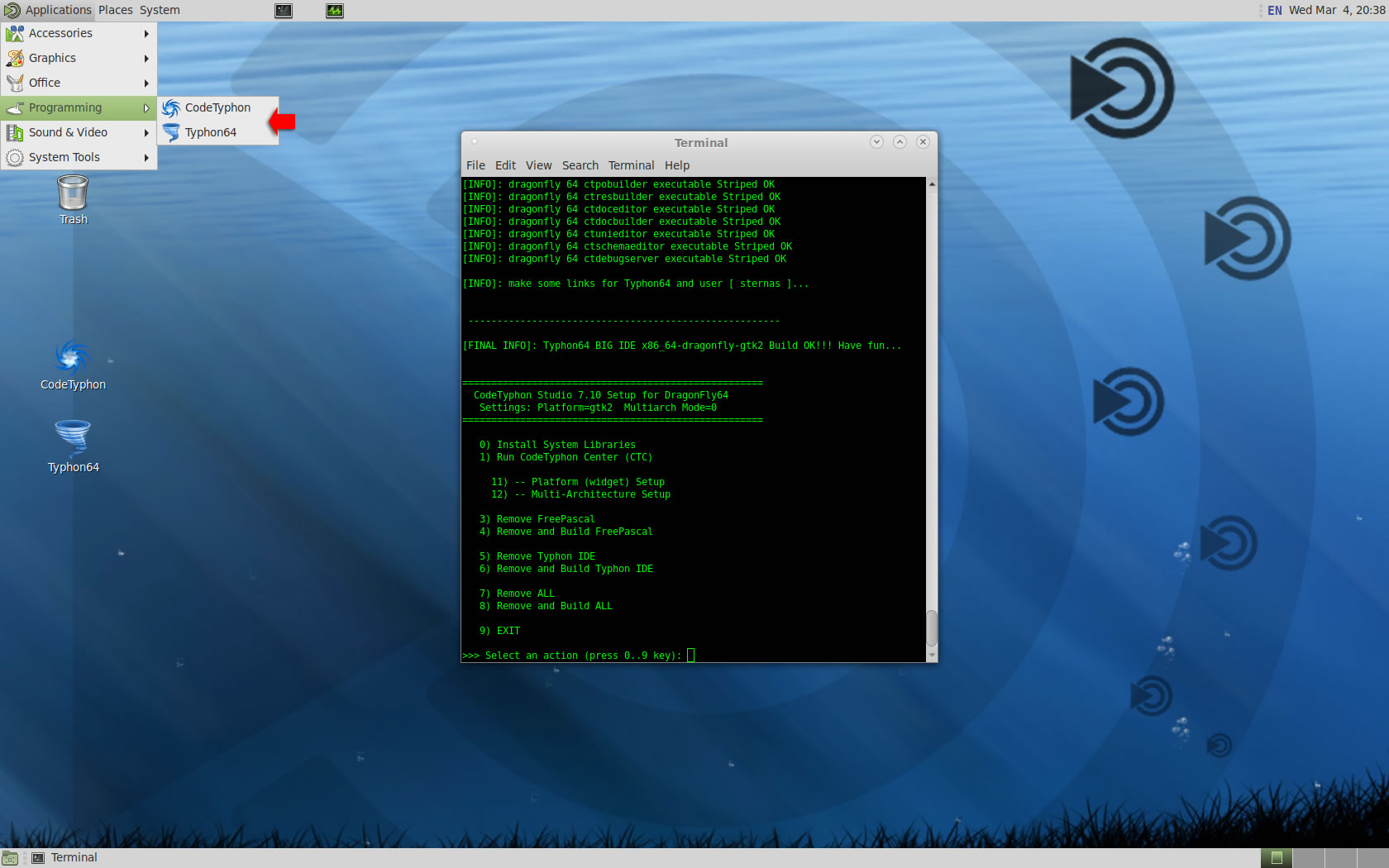Screen dimensions: 1389x868
Task: Click the '1) Run CodeTyphon Center (CTC)' line
Action: [x=566, y=457]
